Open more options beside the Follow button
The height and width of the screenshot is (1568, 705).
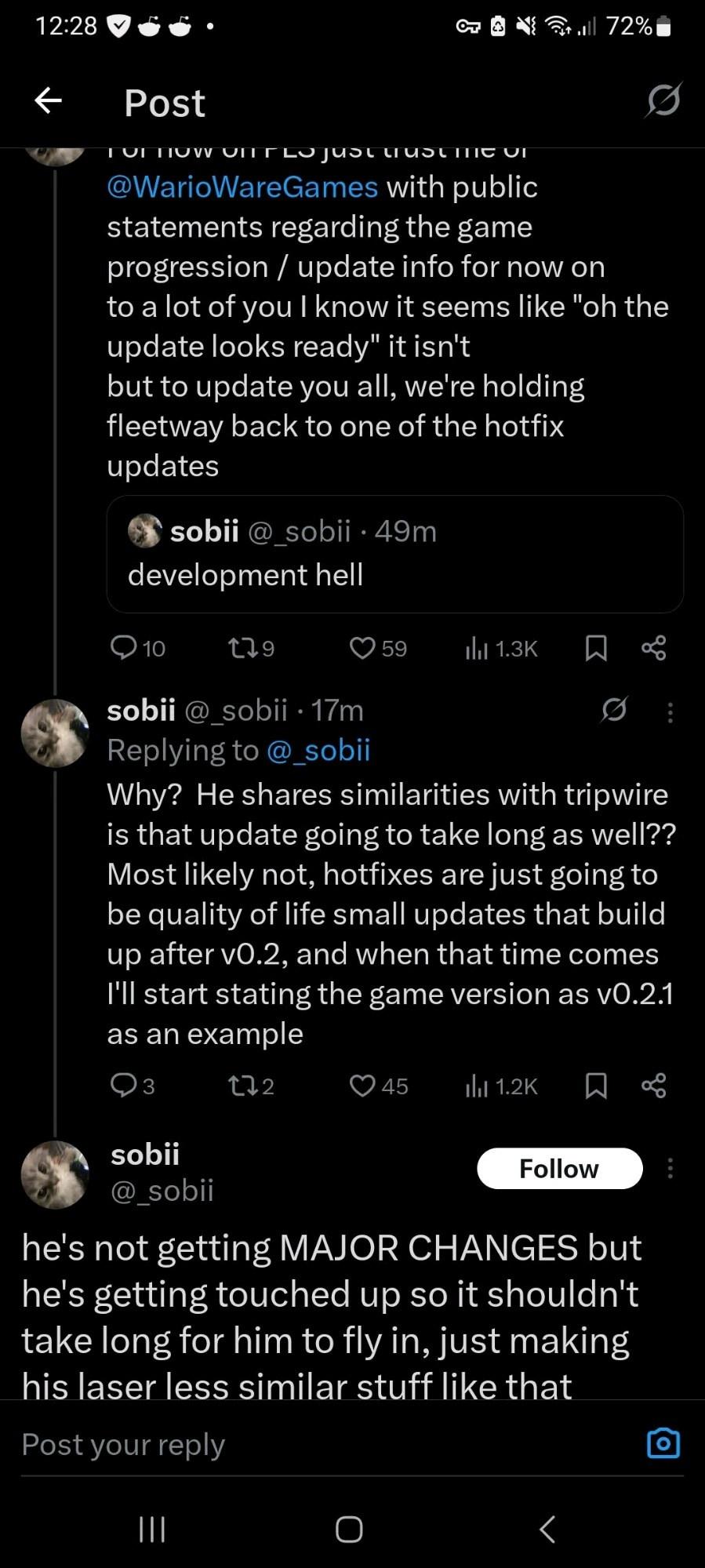click(x=670, y=1168)
